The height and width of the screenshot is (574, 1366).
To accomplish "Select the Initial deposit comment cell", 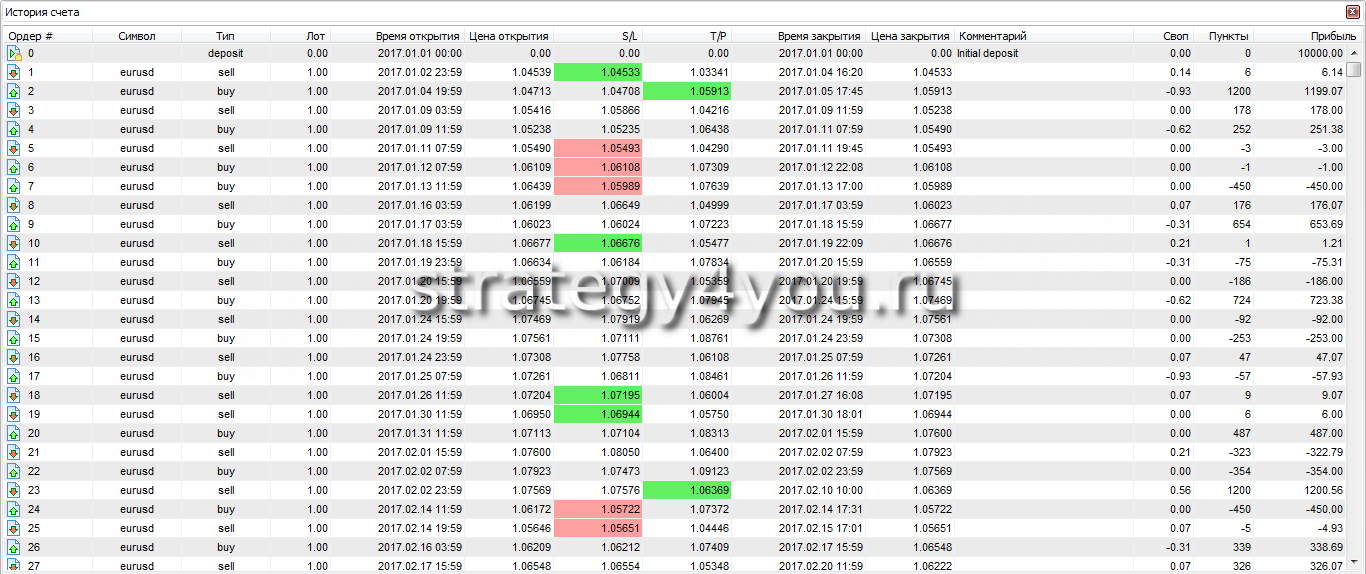I will click(x=988, y=53).
